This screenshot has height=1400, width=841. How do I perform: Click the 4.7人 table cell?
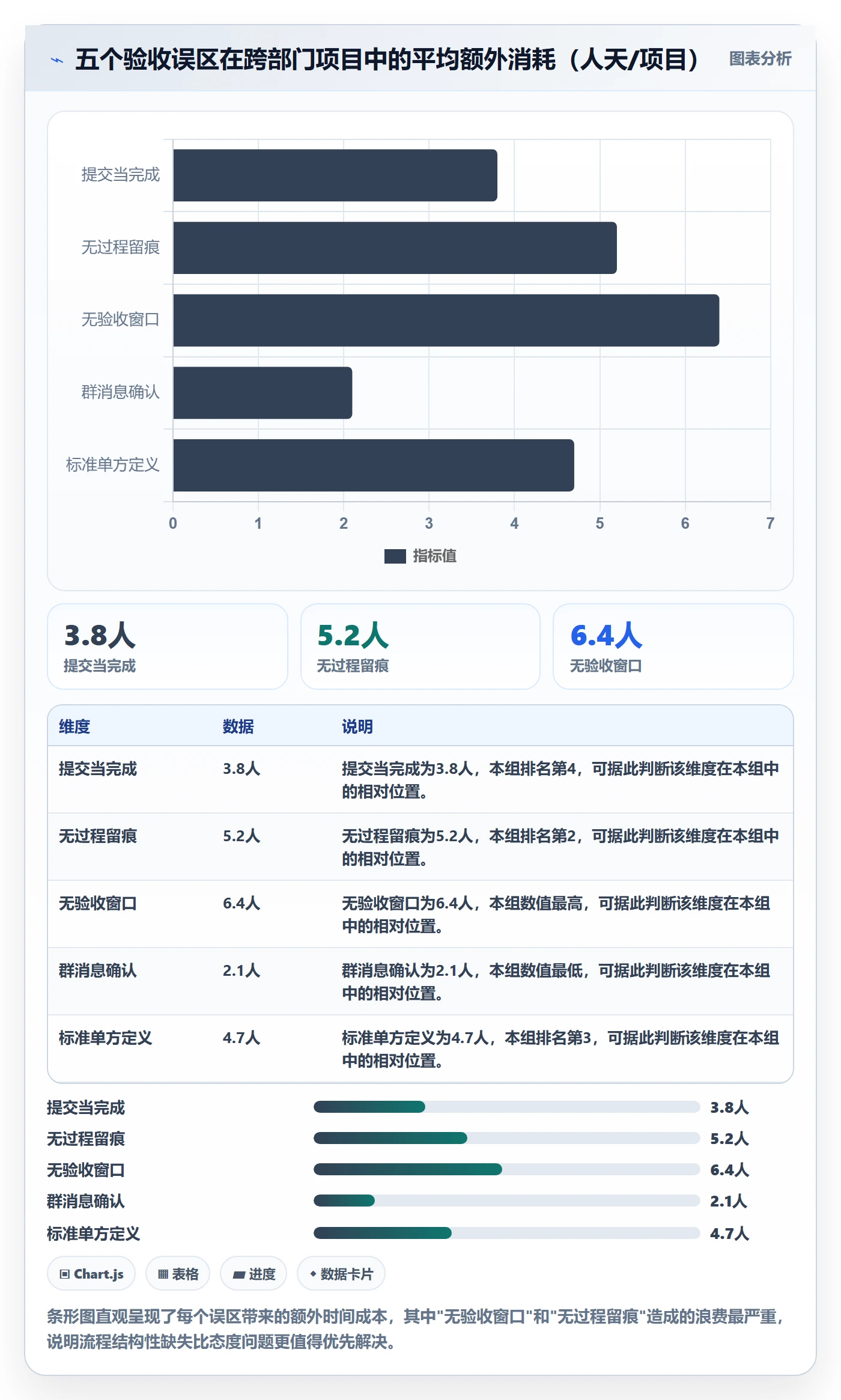click(x=241, y=1038)
